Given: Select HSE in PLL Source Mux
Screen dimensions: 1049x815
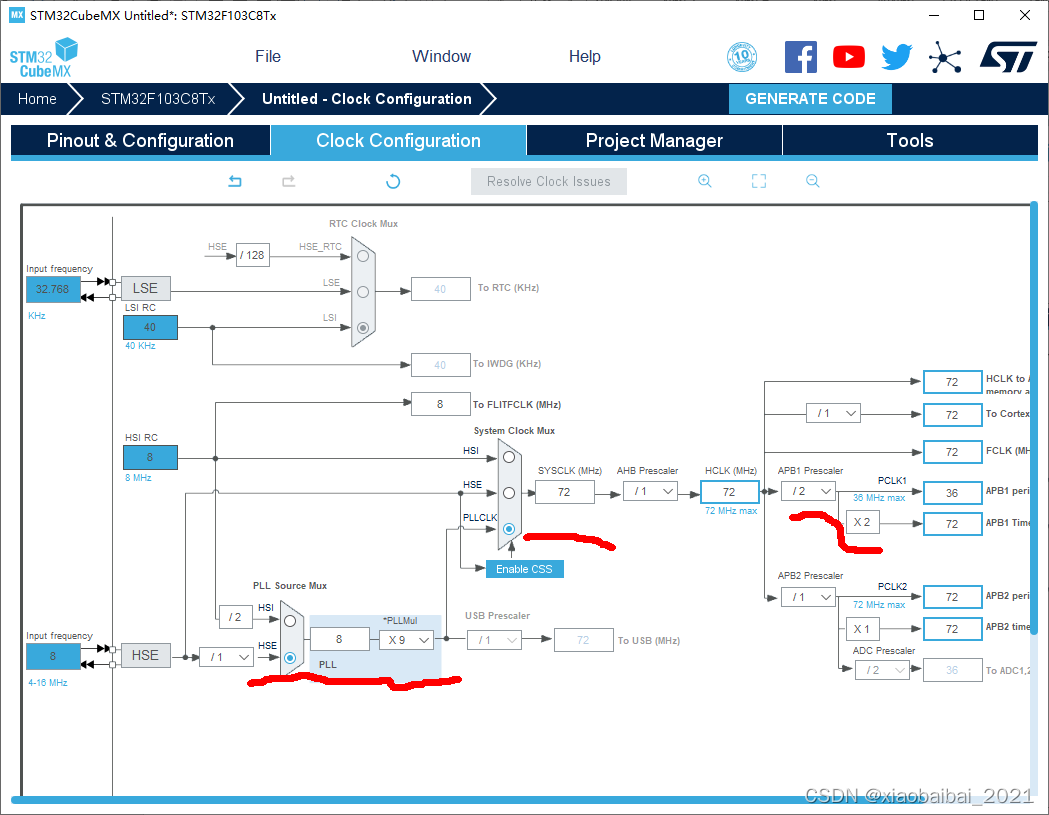Looking at the screenshot, I should (290, 658).
